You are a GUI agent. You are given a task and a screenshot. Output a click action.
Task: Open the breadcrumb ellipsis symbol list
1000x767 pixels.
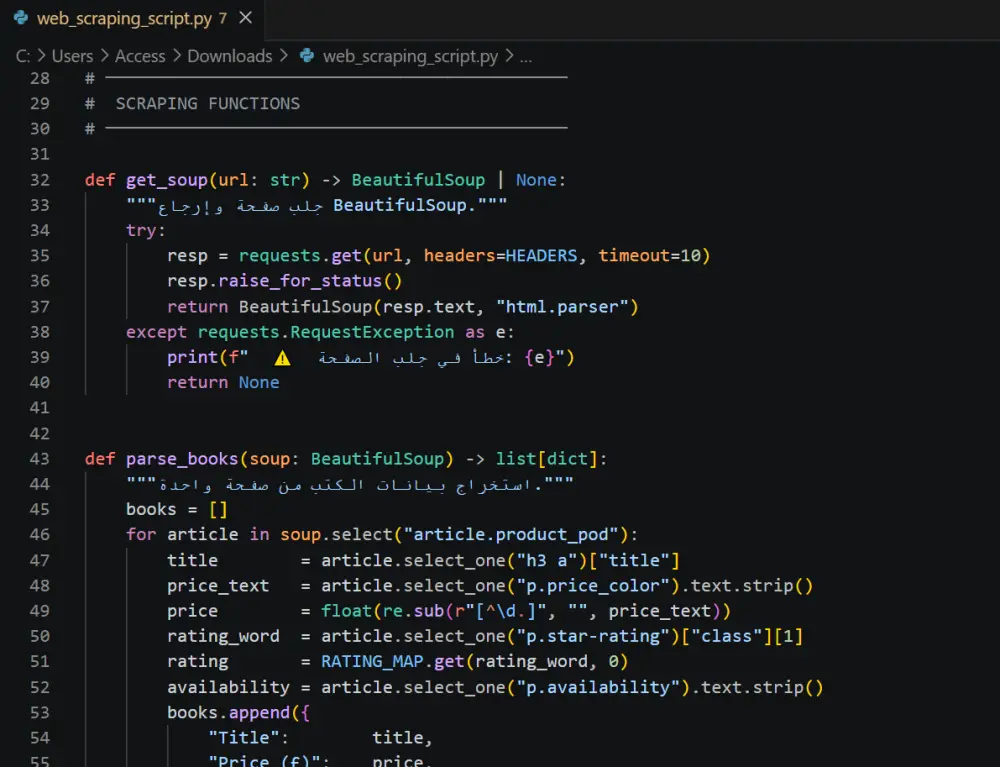click(x=526, y=57)
